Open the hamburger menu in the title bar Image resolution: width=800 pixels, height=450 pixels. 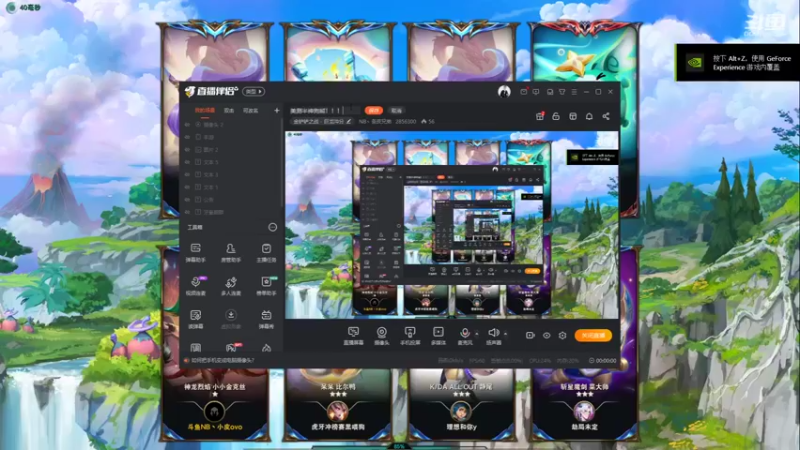point(574,92)
